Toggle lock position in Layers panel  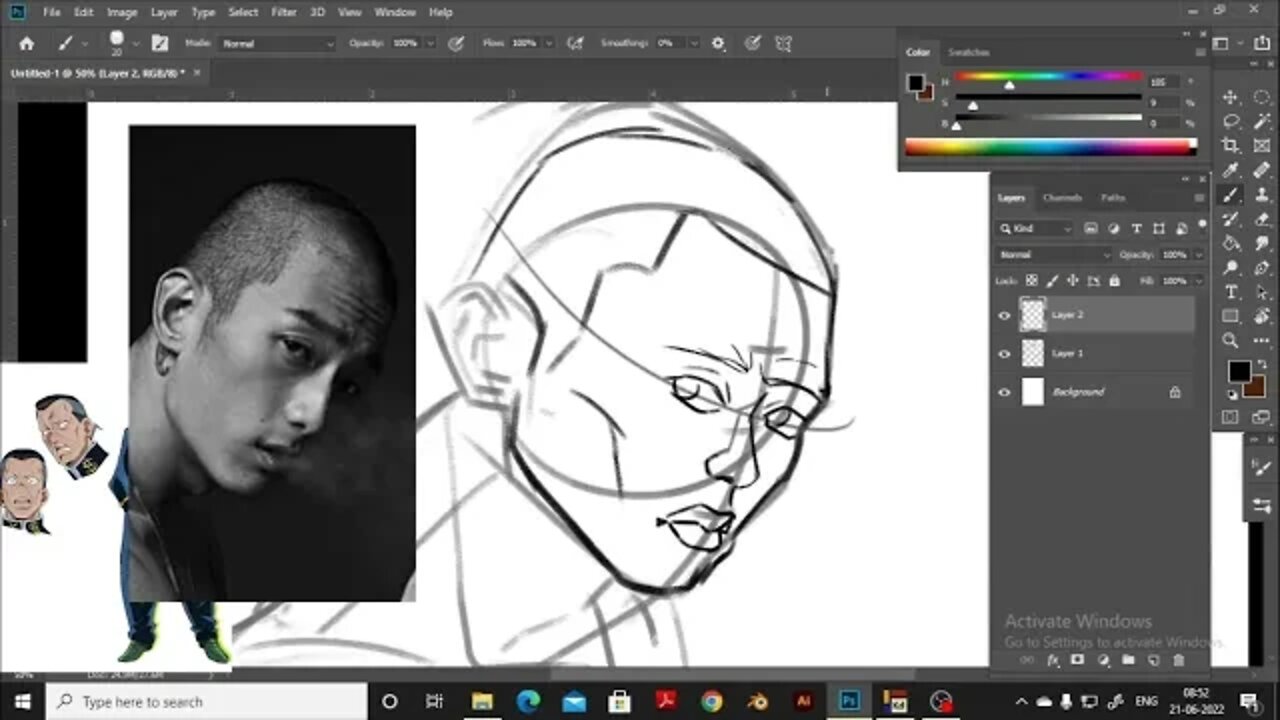[1074, 281]
